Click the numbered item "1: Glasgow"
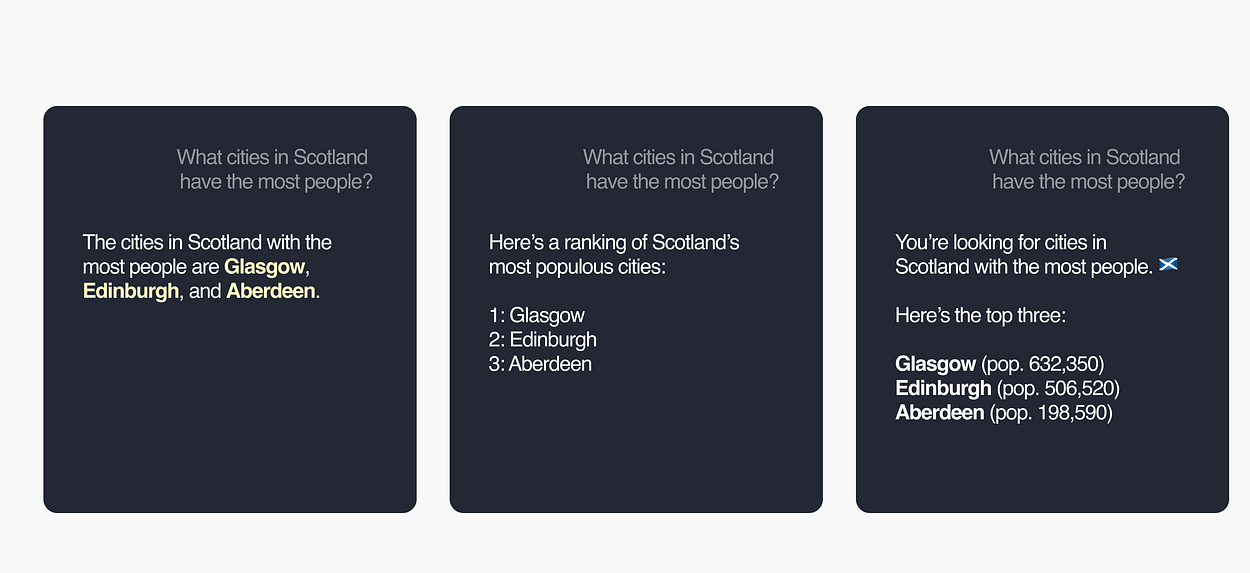This screenshot has width=1250, height=573. point(537,316)
